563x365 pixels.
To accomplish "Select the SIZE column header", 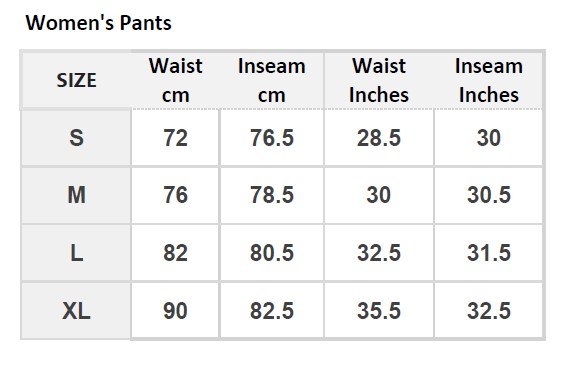I will click(x=76, y=80).
